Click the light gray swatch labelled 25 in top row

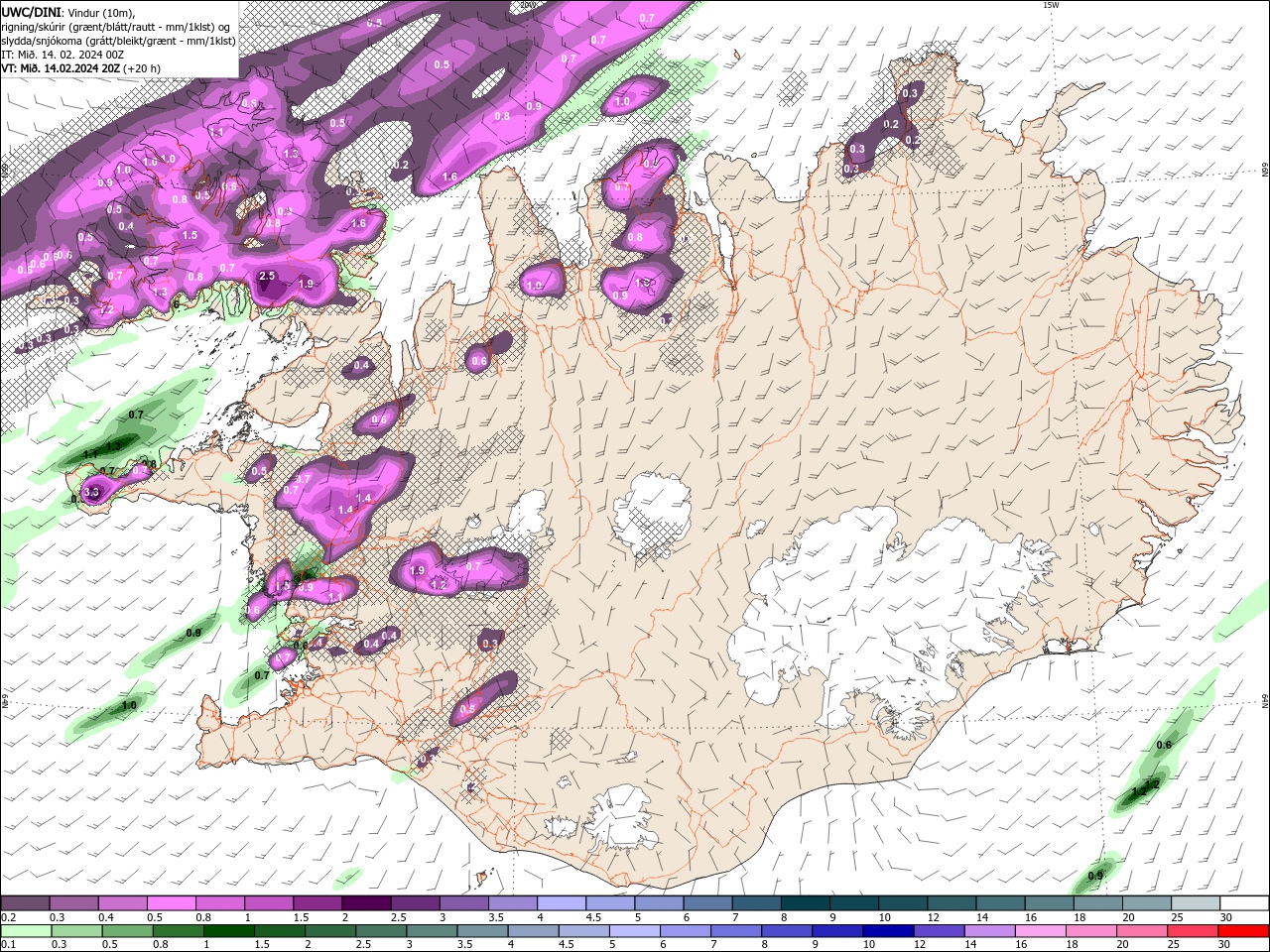click(1196, 902)
